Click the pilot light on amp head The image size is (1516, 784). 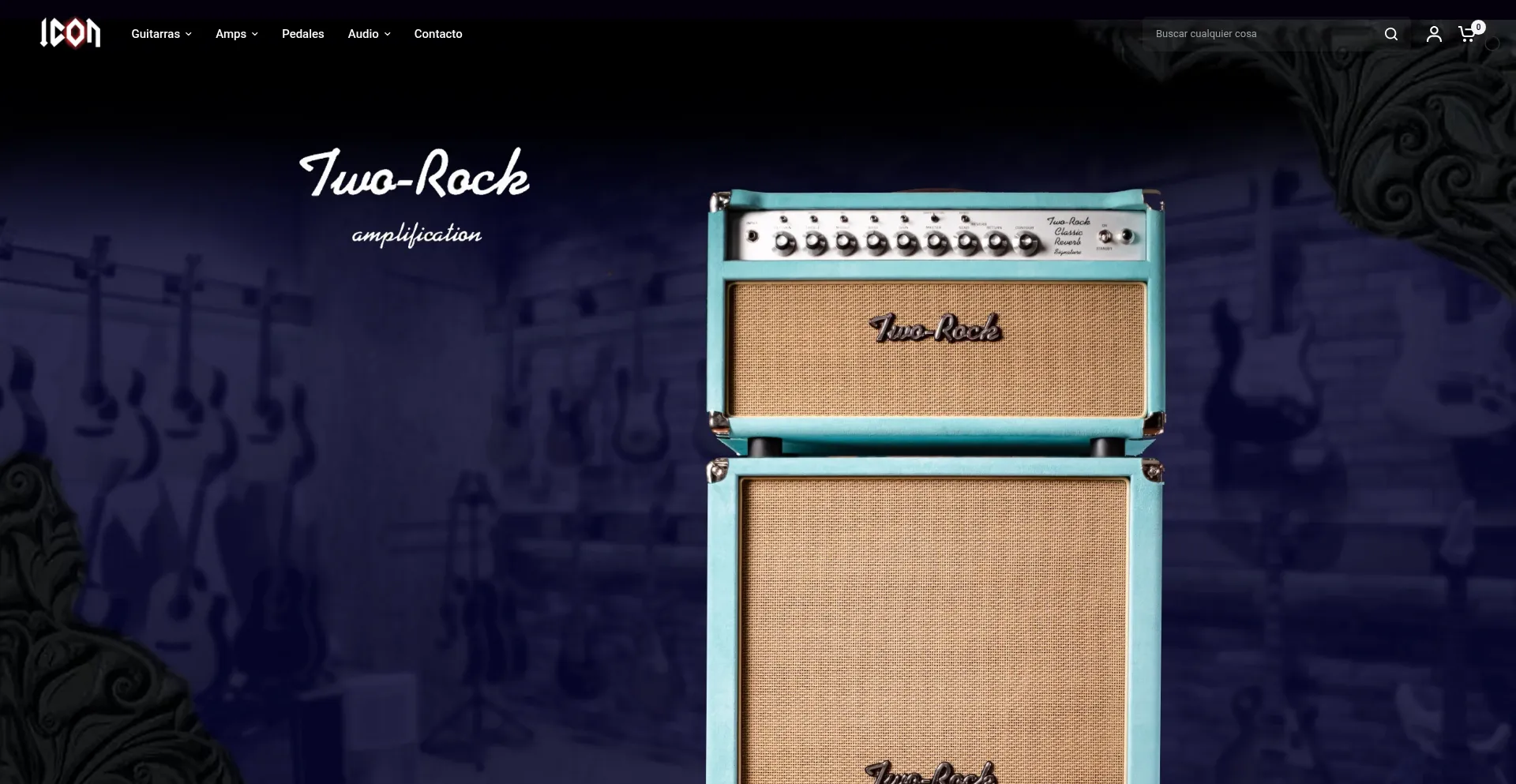click(1128, 236)
